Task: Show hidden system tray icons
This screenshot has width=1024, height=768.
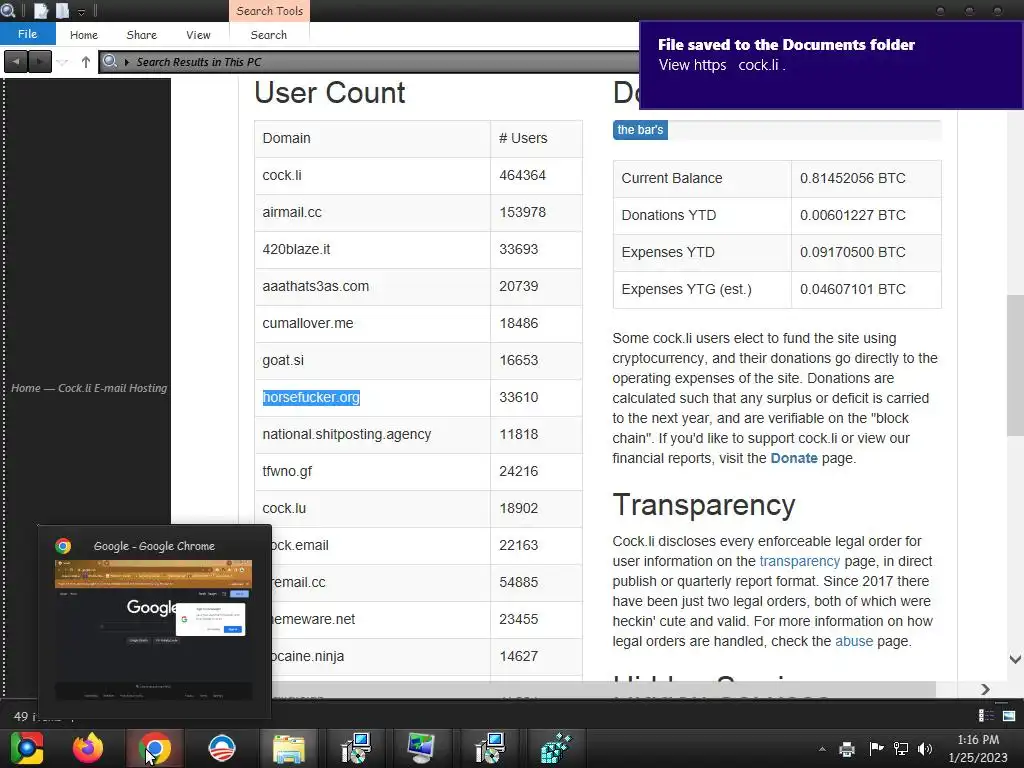Action: pyautogui.click(x=822, y=749)
